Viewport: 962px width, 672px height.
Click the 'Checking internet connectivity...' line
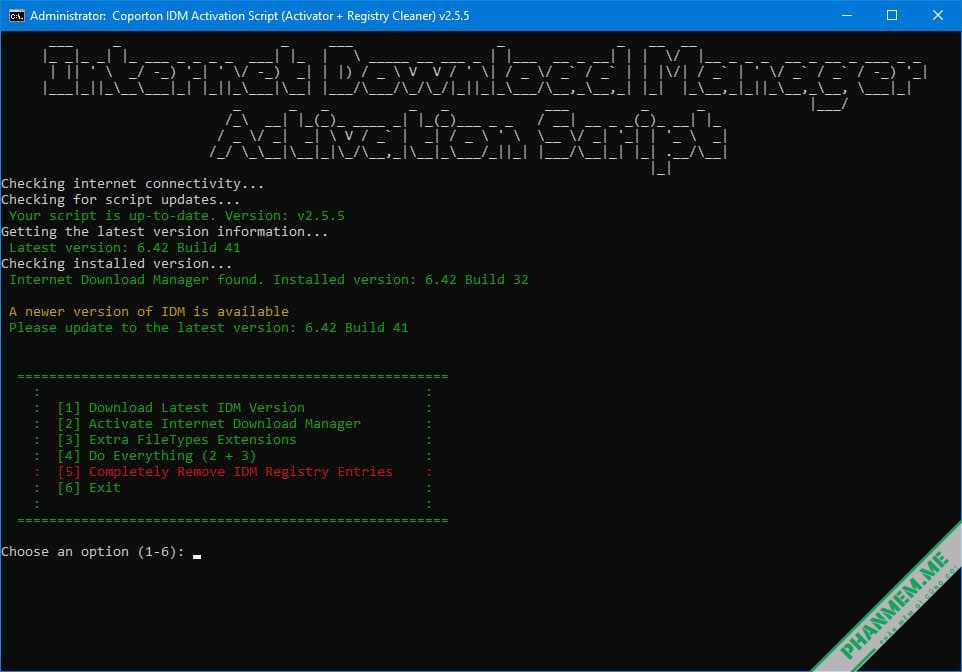[133, 183]
